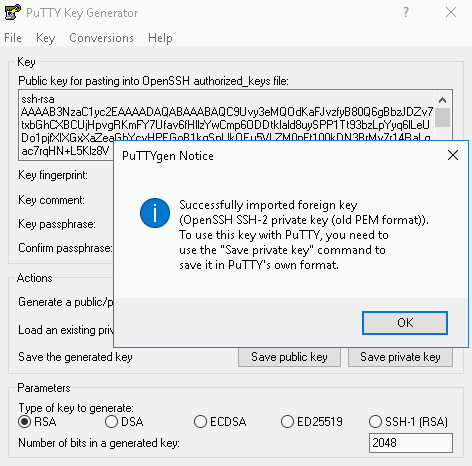Click the public key scrollbar up arrow
This screenshot has width=472, height=466.
tap(442, 100)
